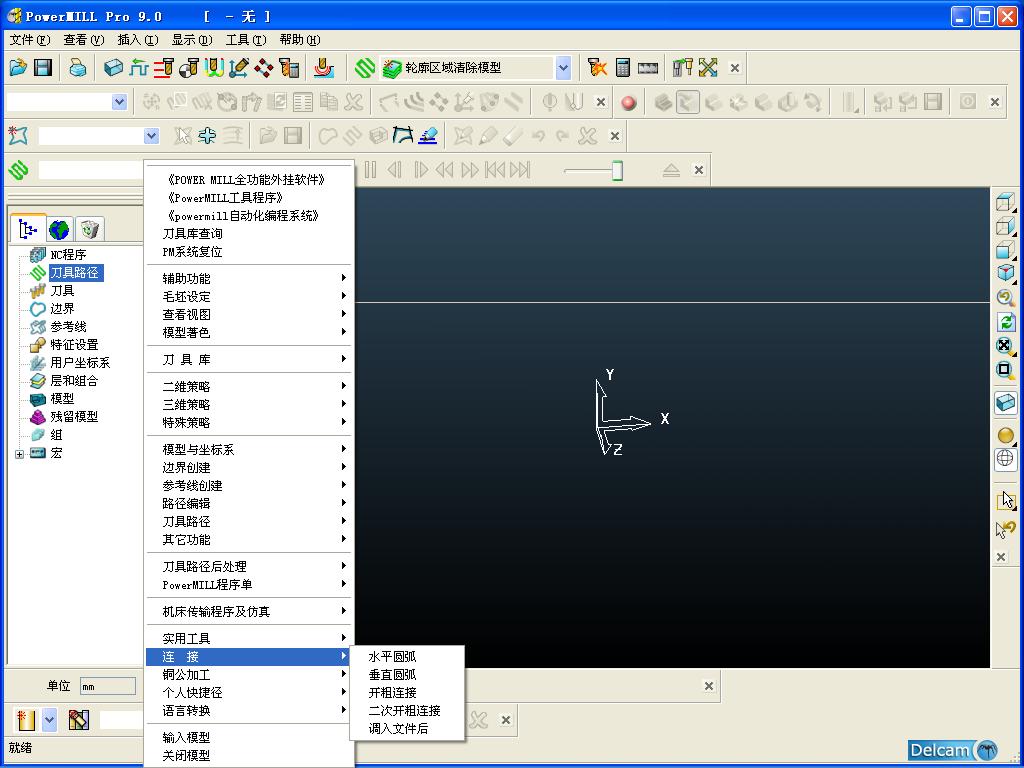Expand the 刀具路径后处理 submenu
The image size is (1024, 768).
tap(249, 566)
